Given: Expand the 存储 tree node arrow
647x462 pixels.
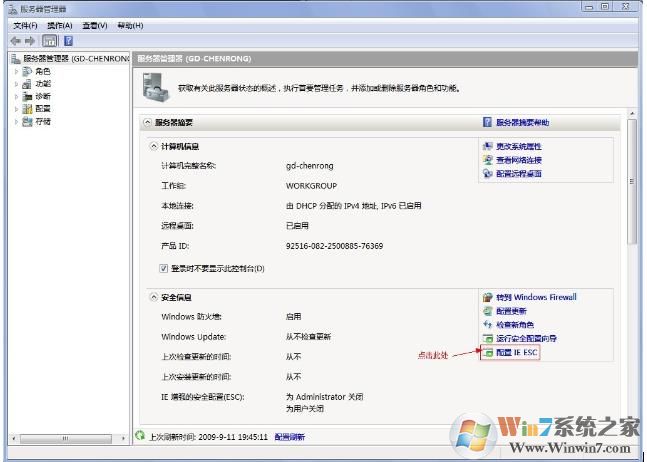Looking at the screenshot, I should (17, 122).
